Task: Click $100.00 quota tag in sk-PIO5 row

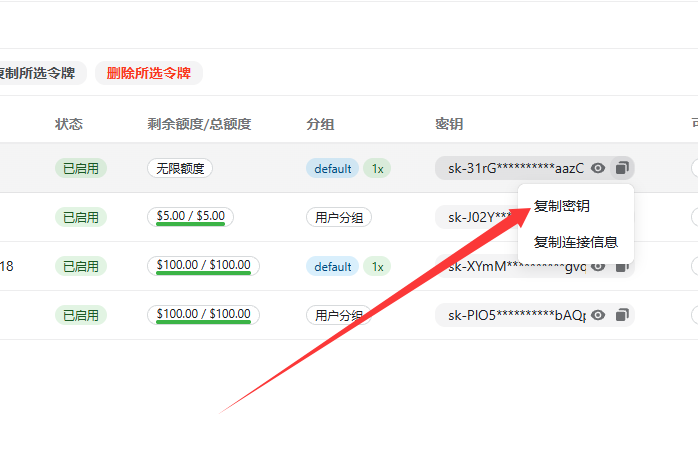Action: 203,315
